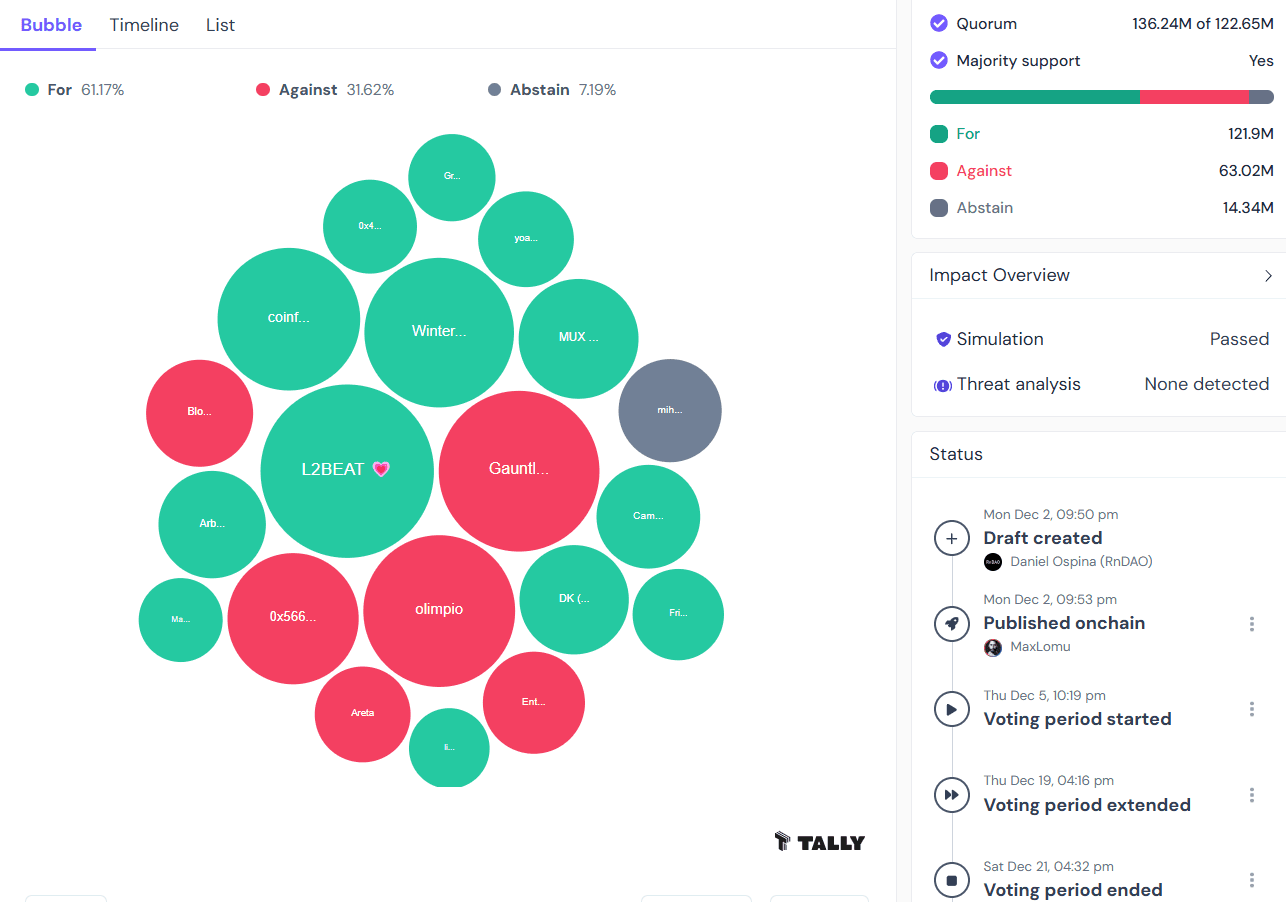
Task: Click the Arb... green bubble
Action: [x=212, y=524]
